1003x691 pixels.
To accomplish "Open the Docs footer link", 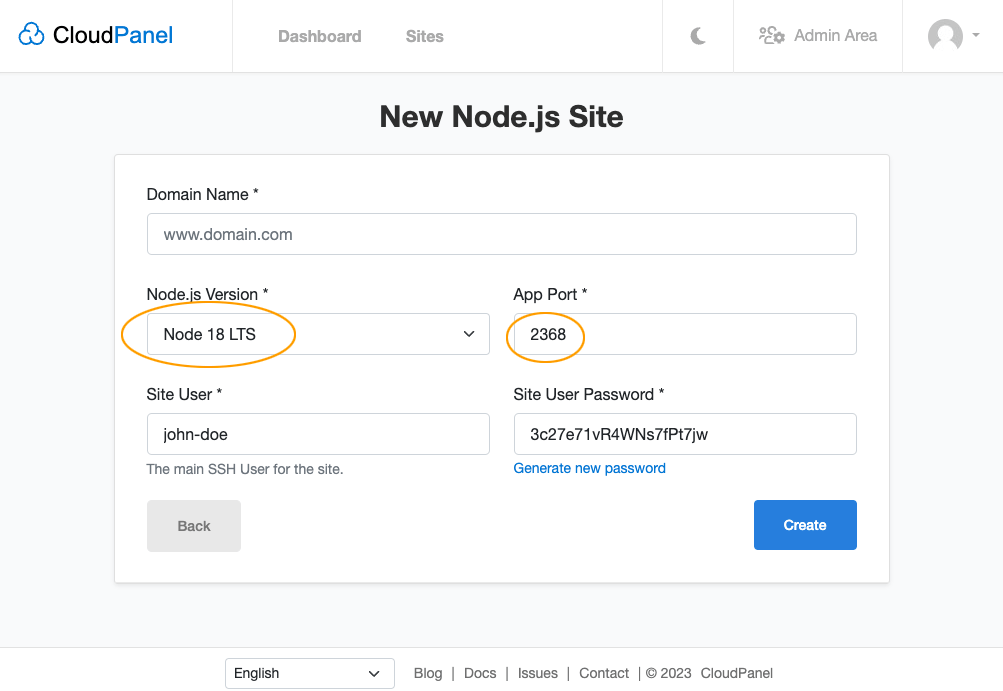I will pos(479,673).
